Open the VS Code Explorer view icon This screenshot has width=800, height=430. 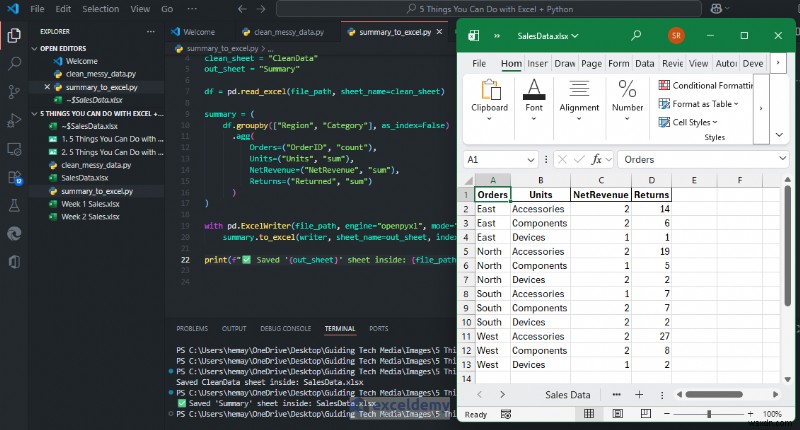[14, 35]
